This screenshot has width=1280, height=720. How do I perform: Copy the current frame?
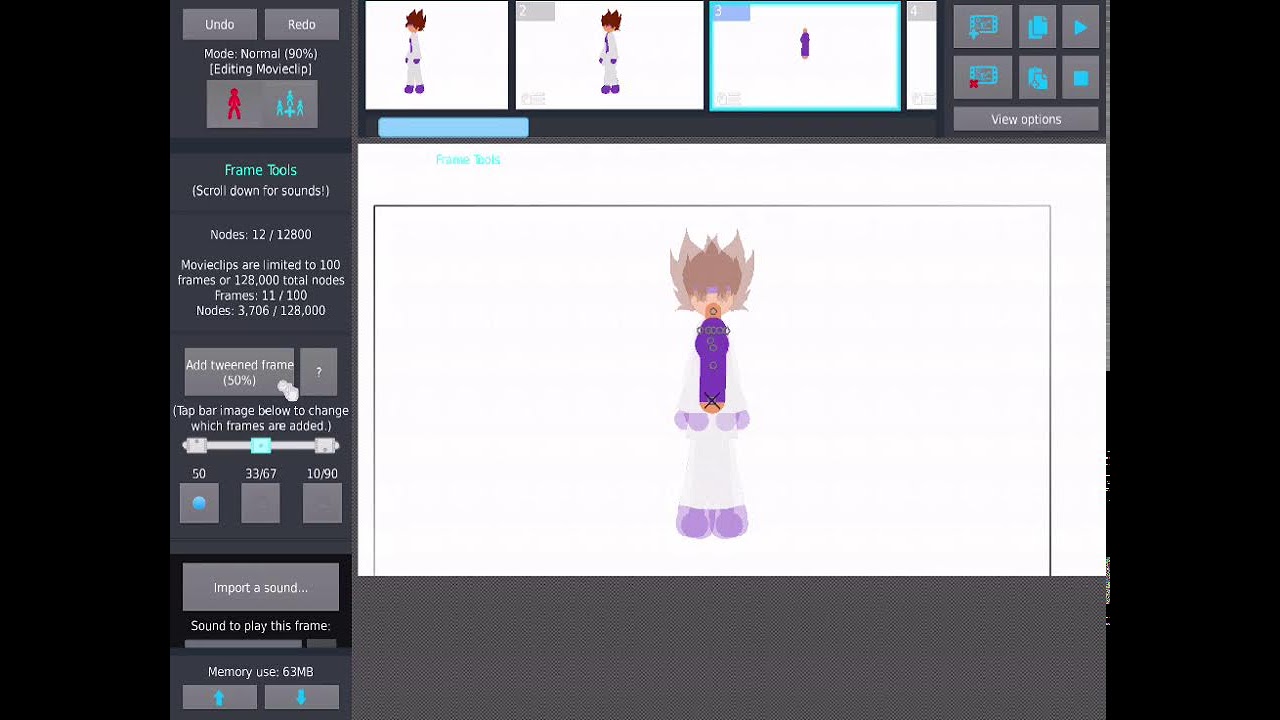click(1037, 28)
